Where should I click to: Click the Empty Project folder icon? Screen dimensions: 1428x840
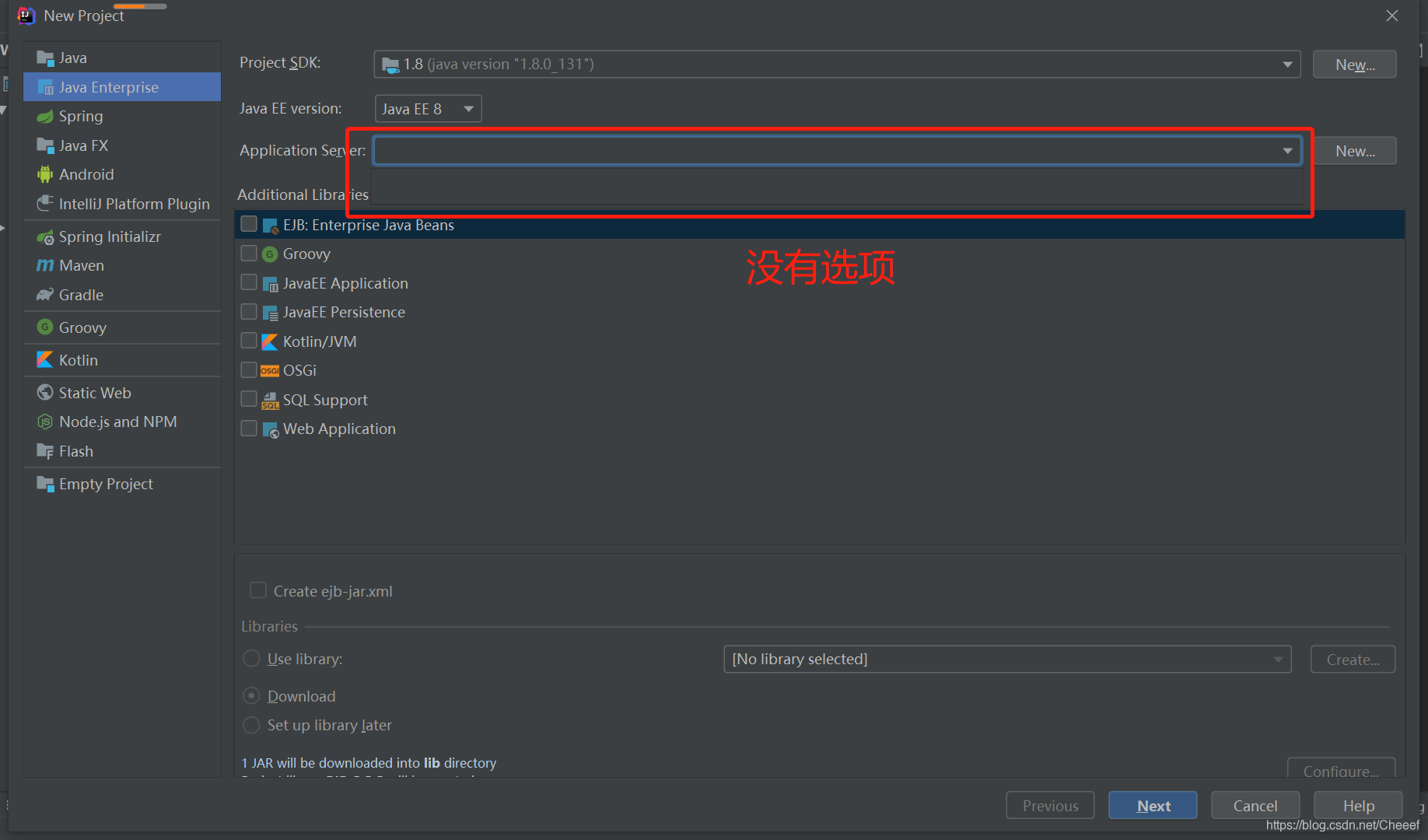[x=45, y=484]
